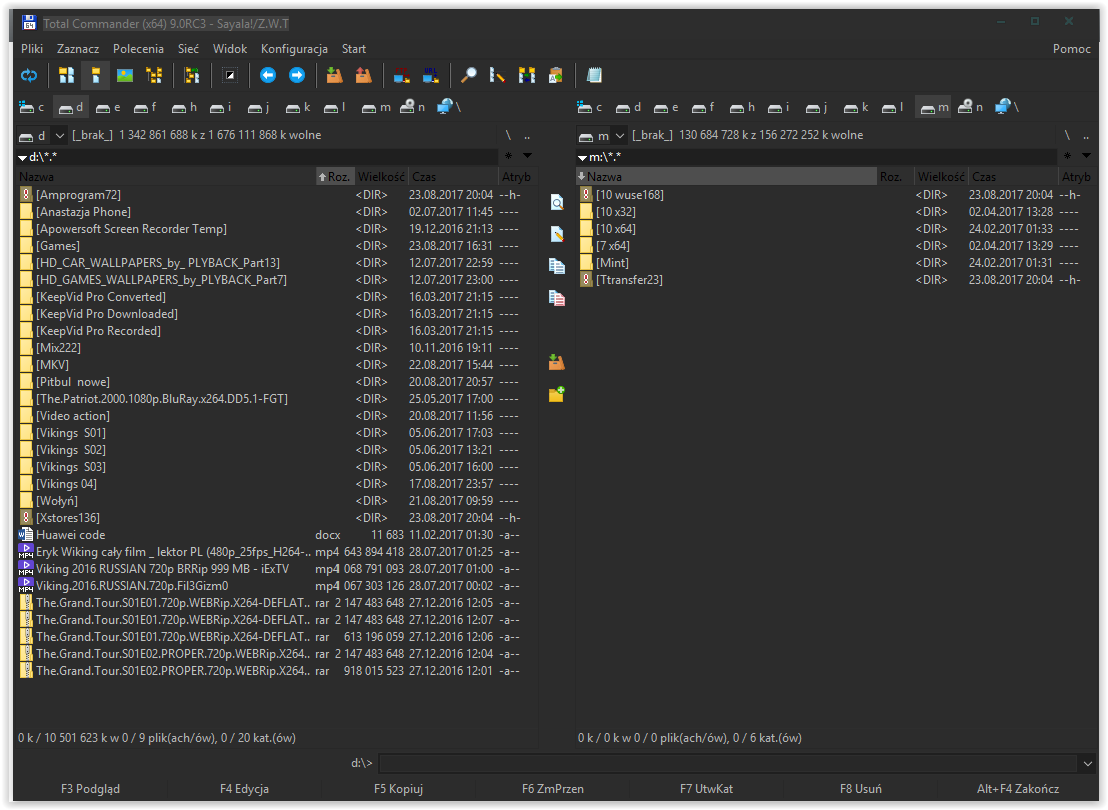
Task: Click the pack files toolbar icon
Action: click(334, 75)
